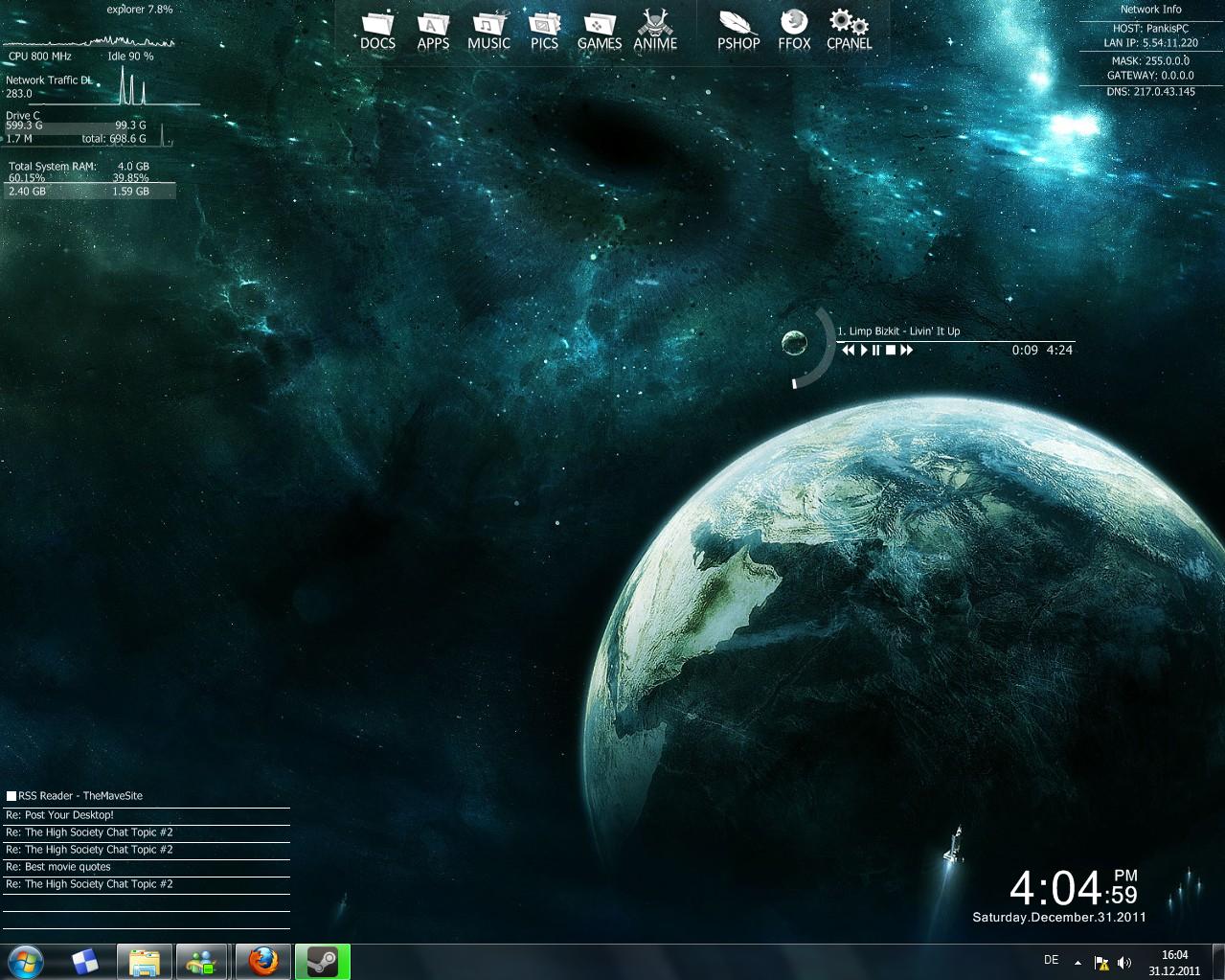1225x980 pixels.
Task: Show hidden tray icons arrow
Action: coord(1078,963)
